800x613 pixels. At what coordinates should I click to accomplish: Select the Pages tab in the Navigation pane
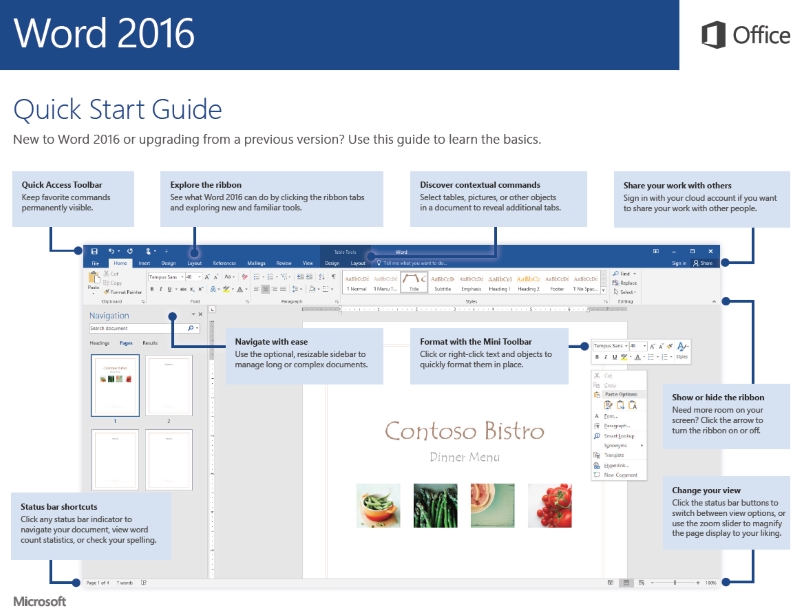(x=126, y=343)
